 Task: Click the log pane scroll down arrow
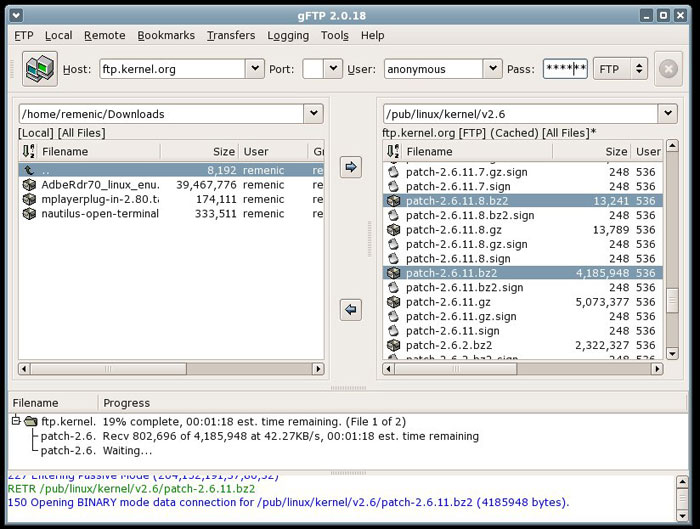pyautogui.click(x=682, y=516)
